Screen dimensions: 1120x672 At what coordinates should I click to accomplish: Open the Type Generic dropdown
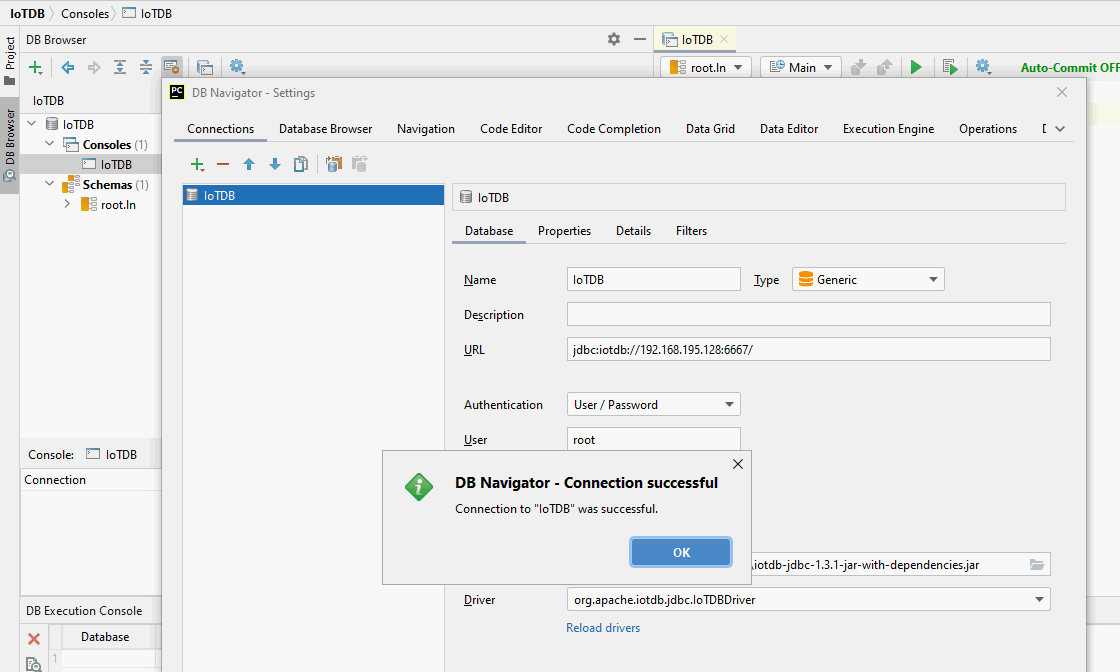coord(868,279)
